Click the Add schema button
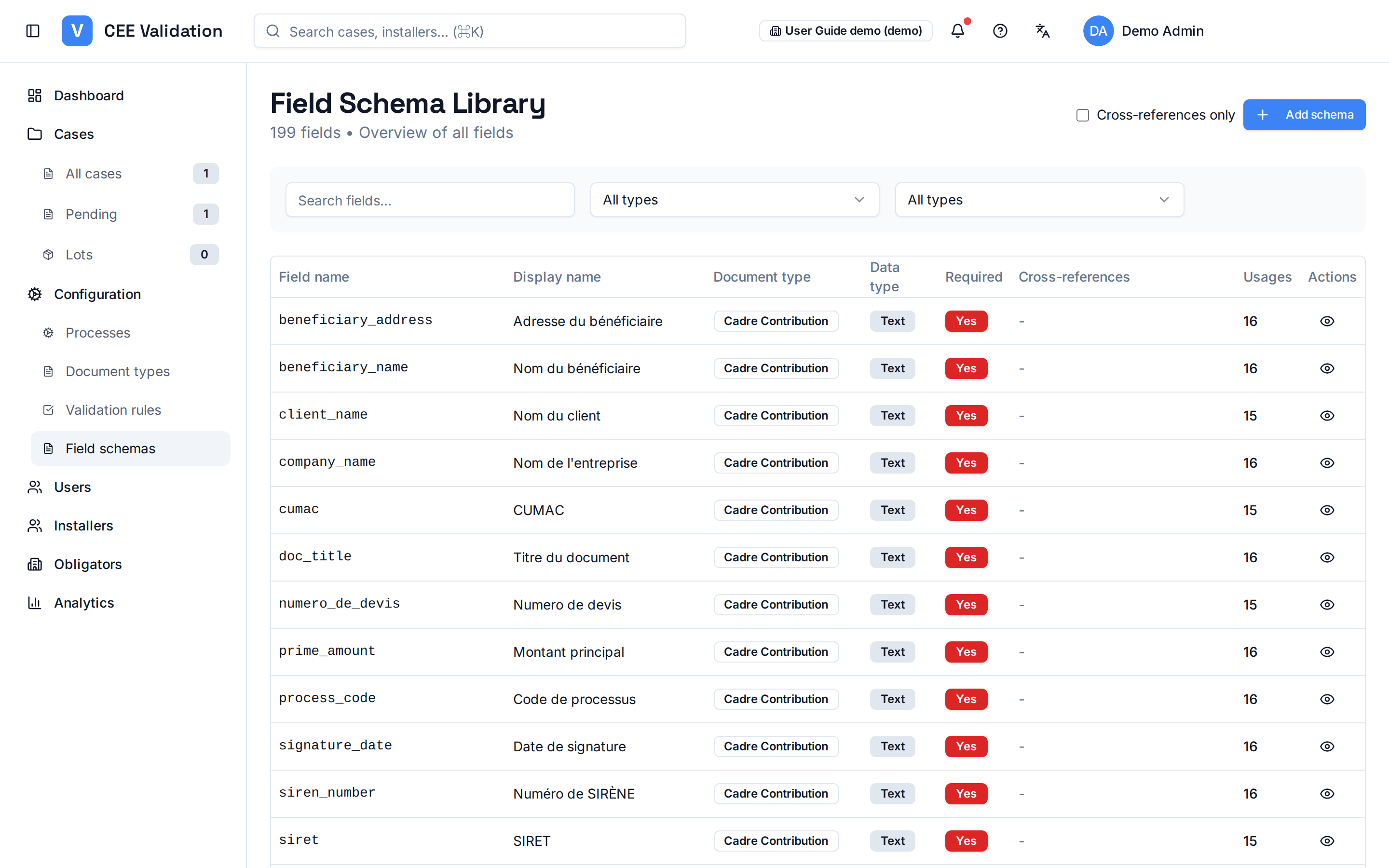The height and width of the screenshot is (868, 1389). (x=1304, y=115)
